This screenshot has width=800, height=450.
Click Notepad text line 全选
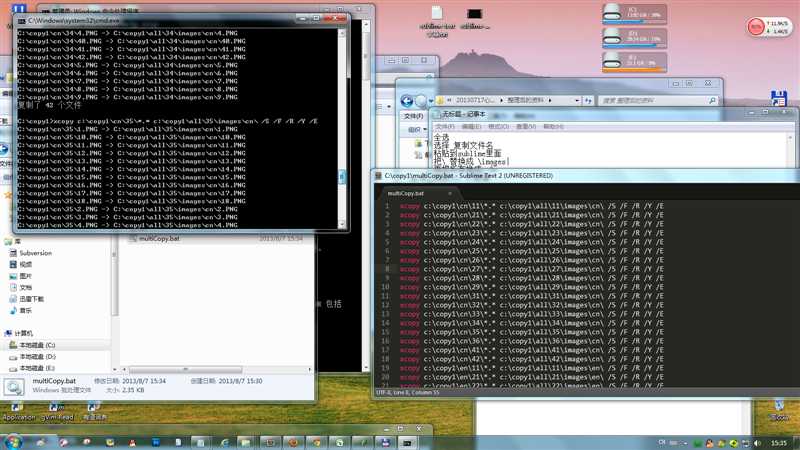tap(441, 137)
